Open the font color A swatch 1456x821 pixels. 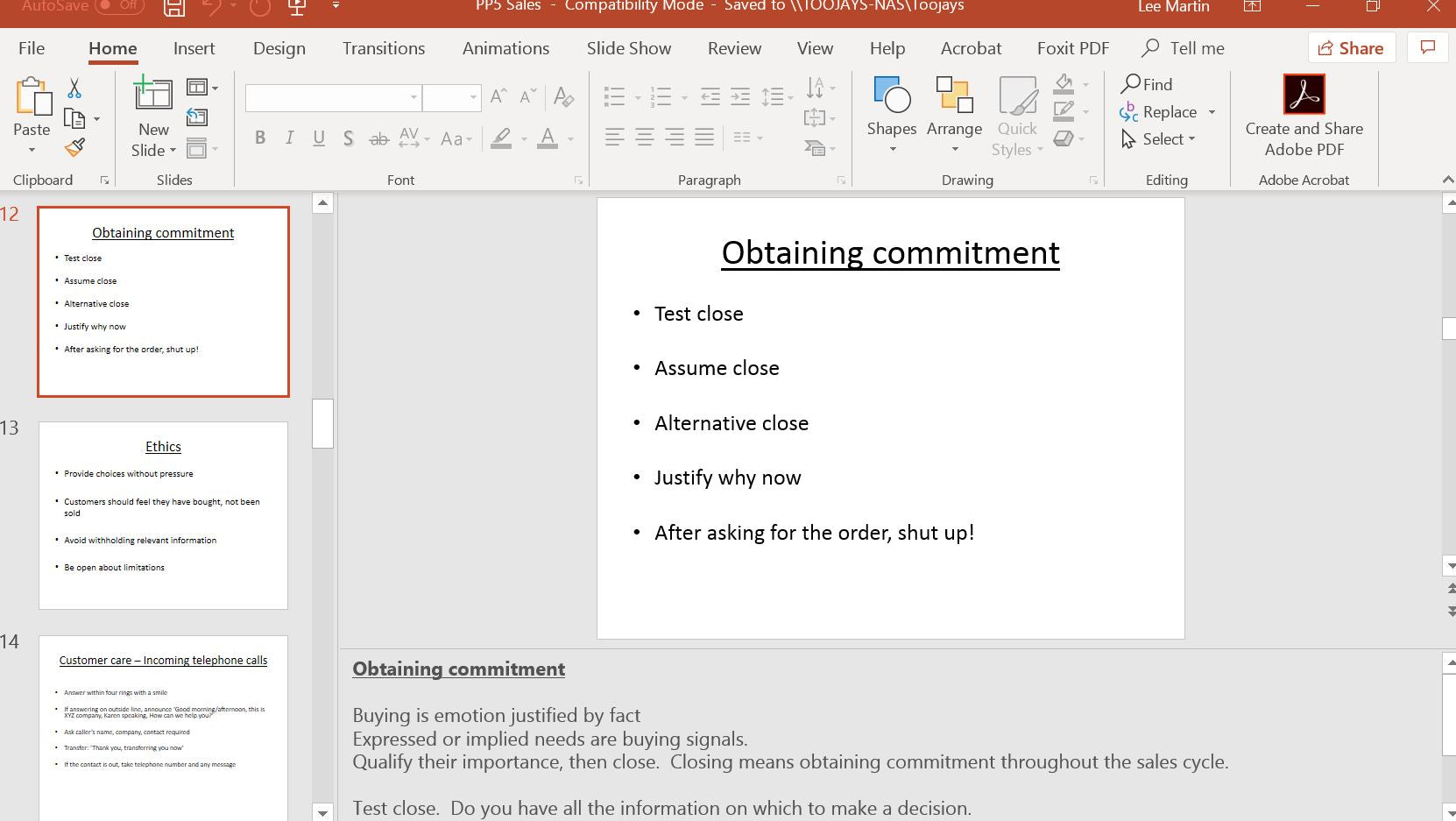(x=548, y=138)
